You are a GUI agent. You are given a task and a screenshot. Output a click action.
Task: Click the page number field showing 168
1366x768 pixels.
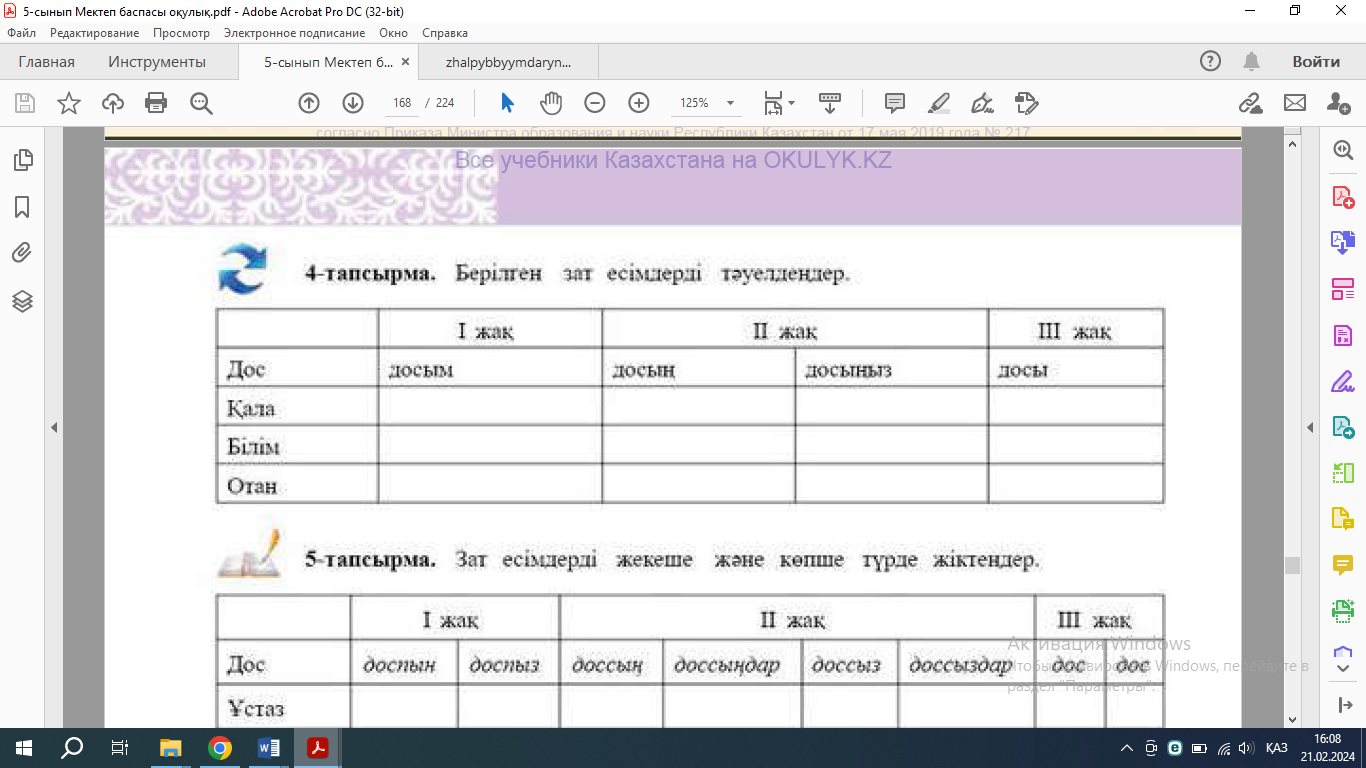(x=402, y=103)
